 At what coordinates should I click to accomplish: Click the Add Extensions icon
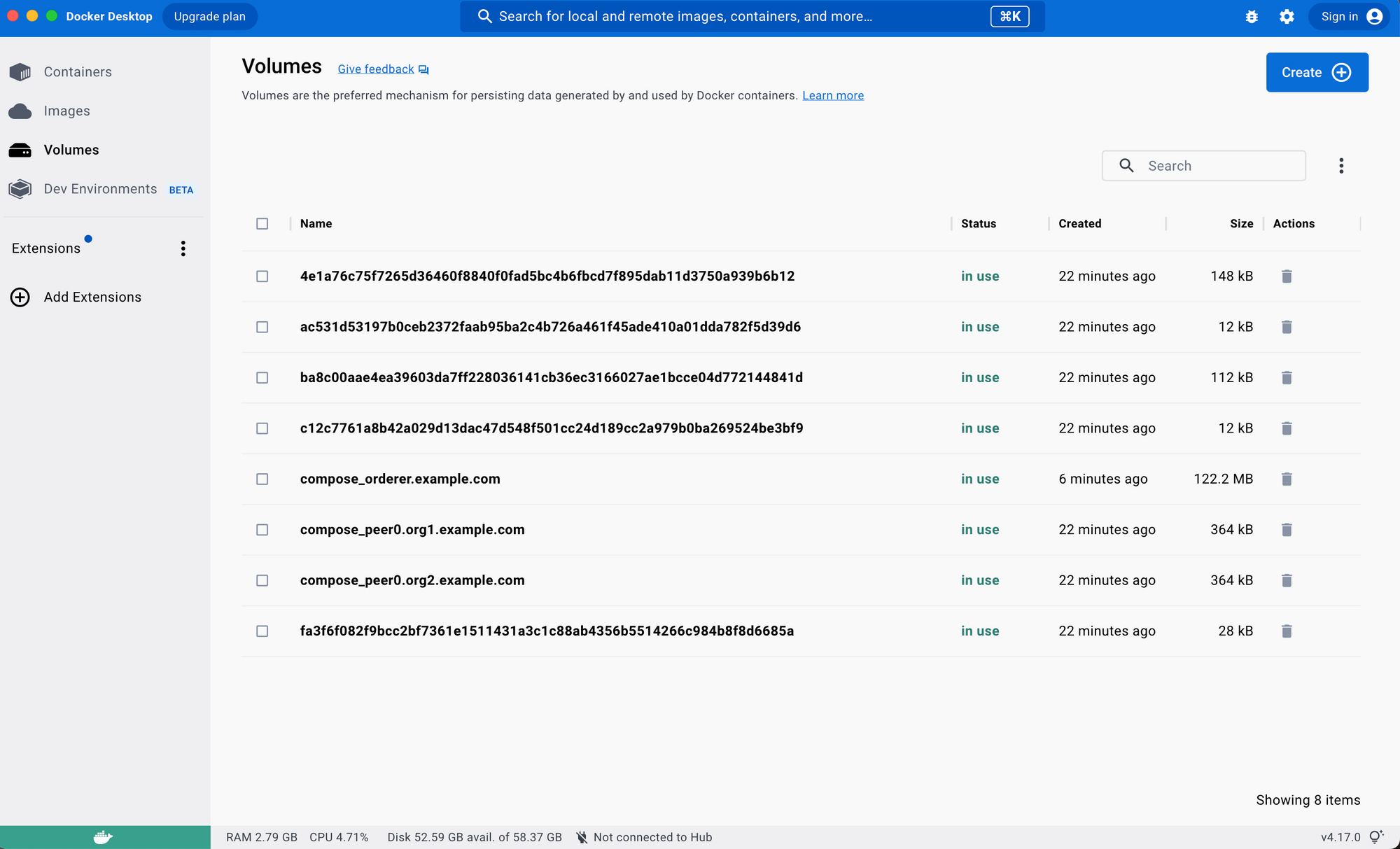coord(20,297)
